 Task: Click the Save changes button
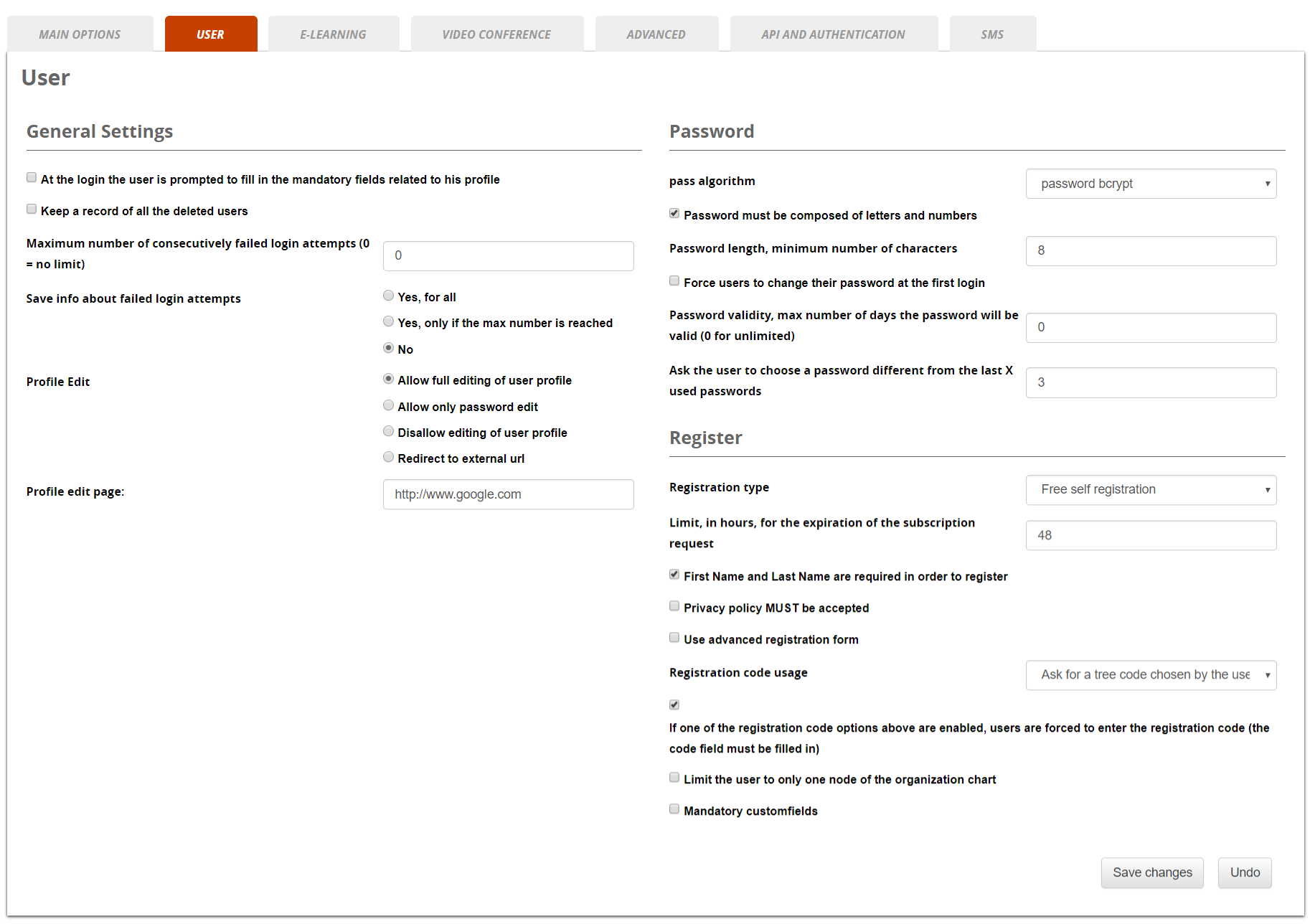[1152, 872]
